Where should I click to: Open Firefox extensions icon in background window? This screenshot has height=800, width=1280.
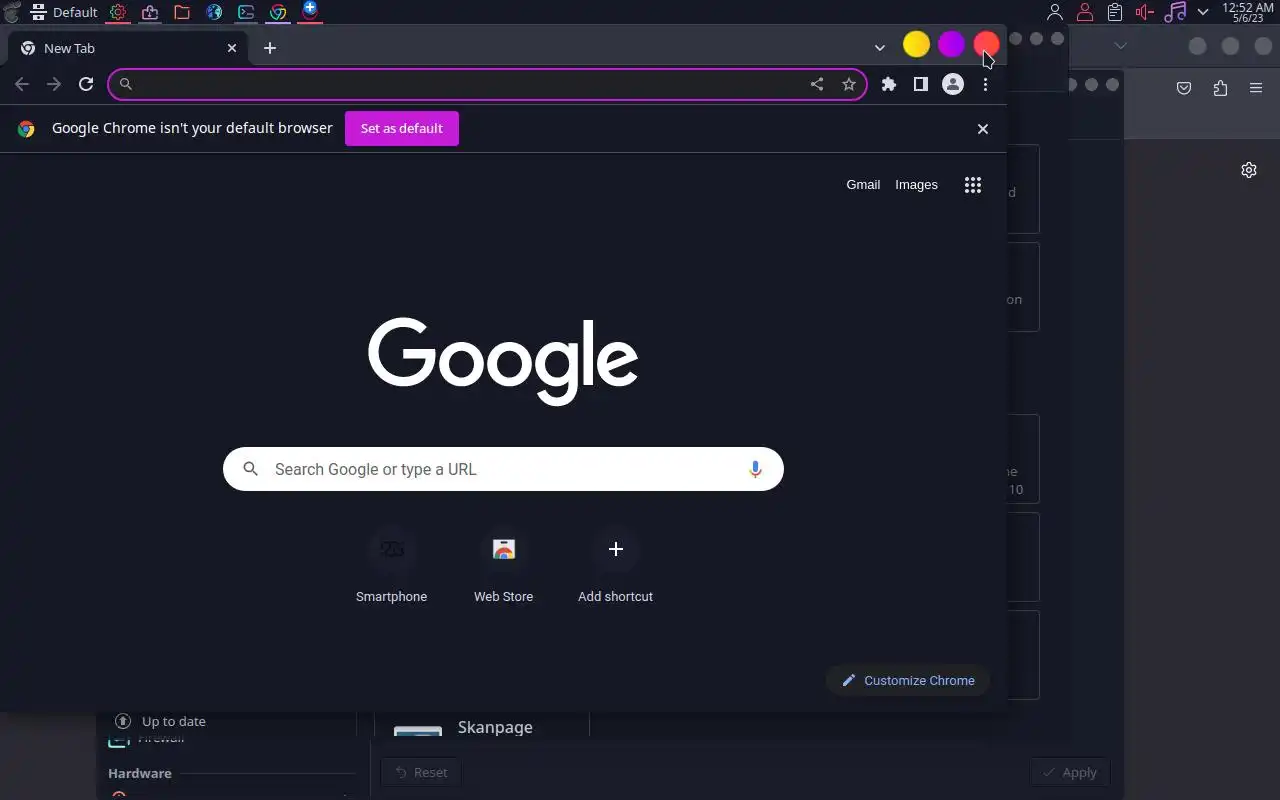tap(1220, 88)
